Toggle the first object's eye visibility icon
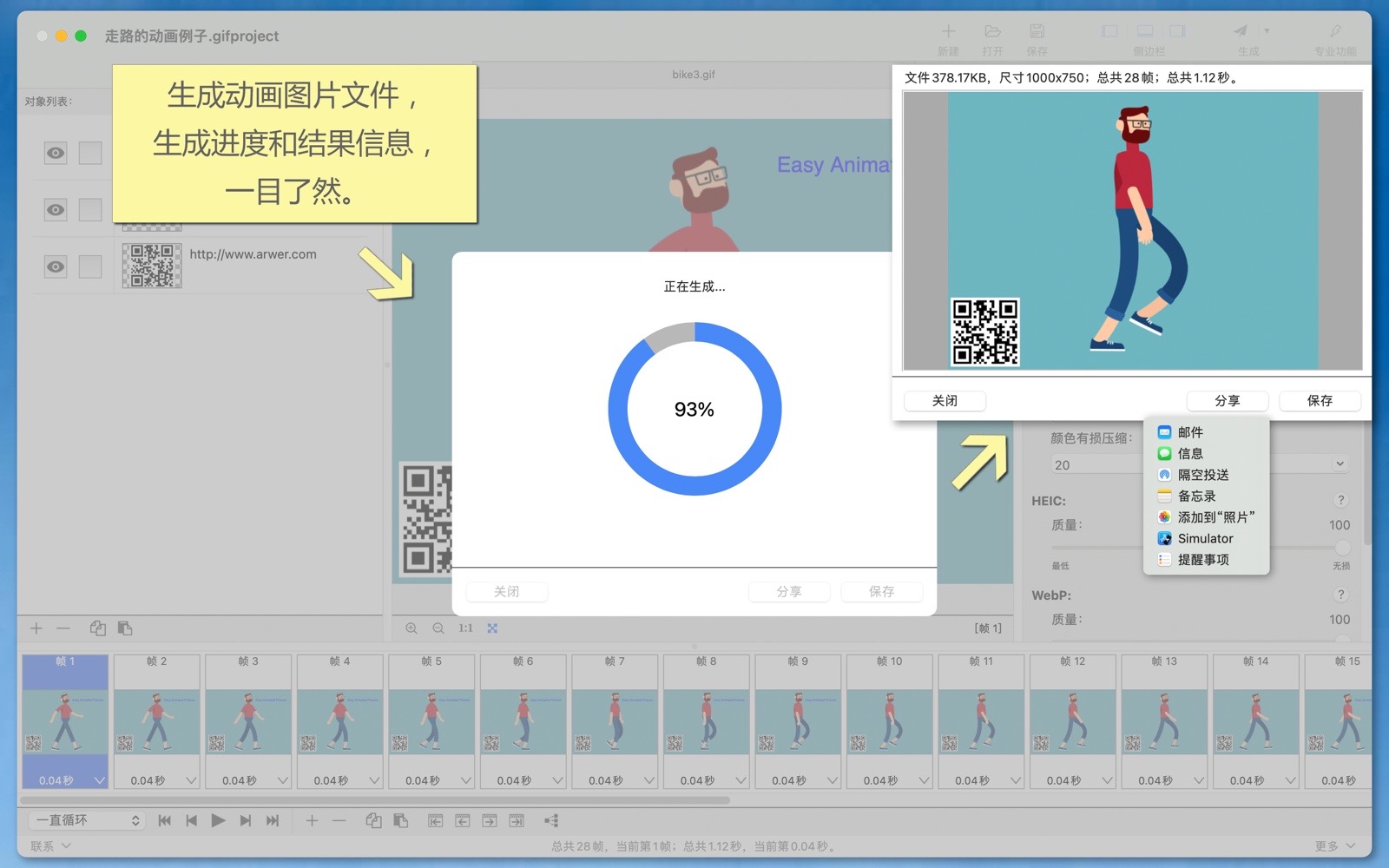The width and height of the screenshot is (1389, 868). [x=56, y=154]
